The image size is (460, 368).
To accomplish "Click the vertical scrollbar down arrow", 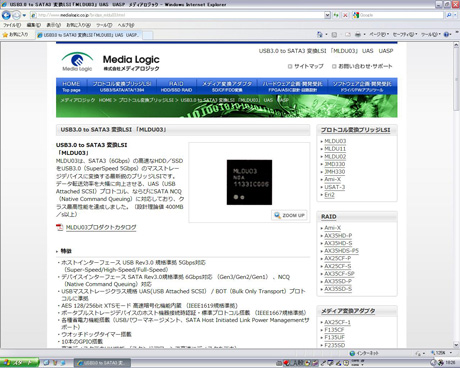I will (x=456, y=345).
